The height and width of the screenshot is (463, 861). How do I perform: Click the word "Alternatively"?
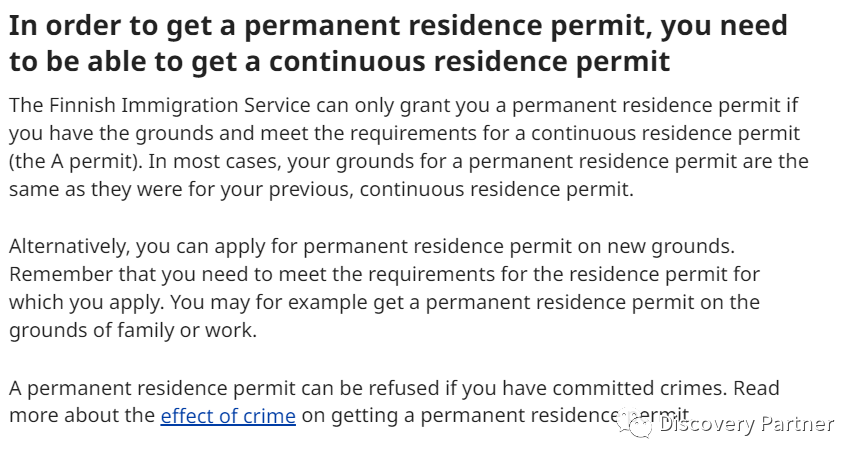[x=69, y=247]
